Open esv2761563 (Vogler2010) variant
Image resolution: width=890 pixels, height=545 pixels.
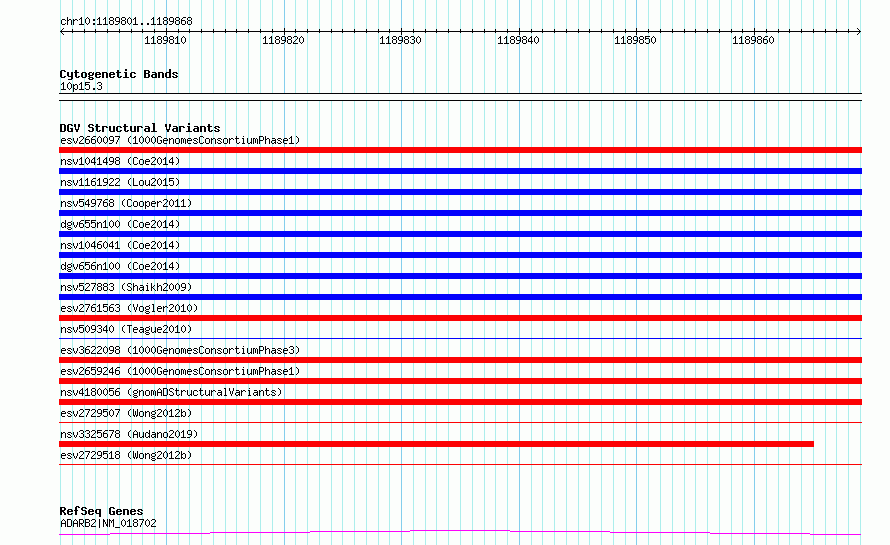click(x=129, y=308)
